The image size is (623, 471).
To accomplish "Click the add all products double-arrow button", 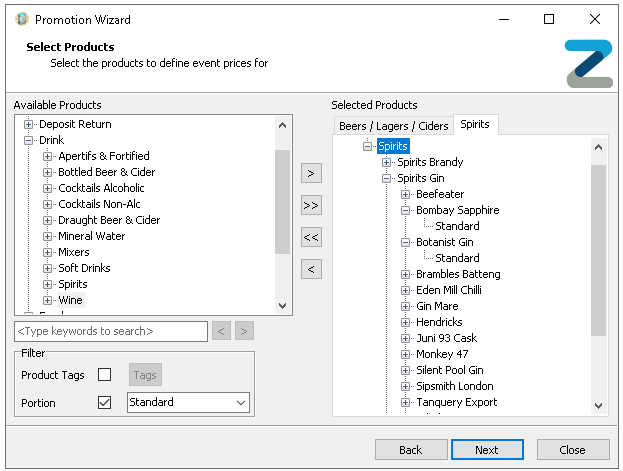I will (311, 205).
